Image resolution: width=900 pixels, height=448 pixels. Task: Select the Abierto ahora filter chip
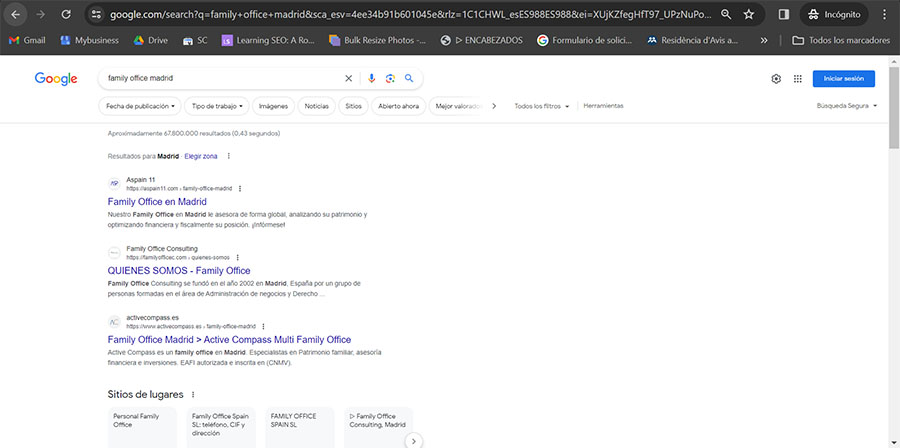click(x=399, y=106)
